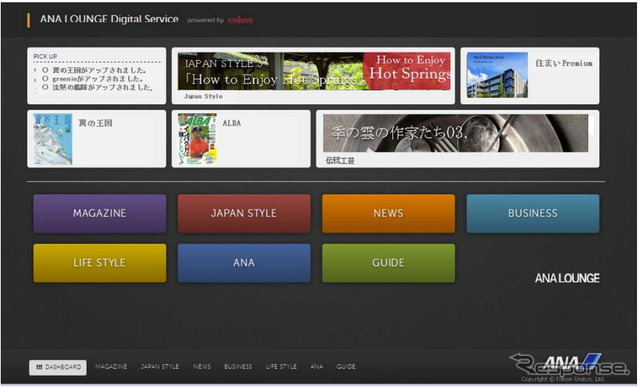Go to JAPAN STYLE in bottom navigation

click(x=160, y=367)
